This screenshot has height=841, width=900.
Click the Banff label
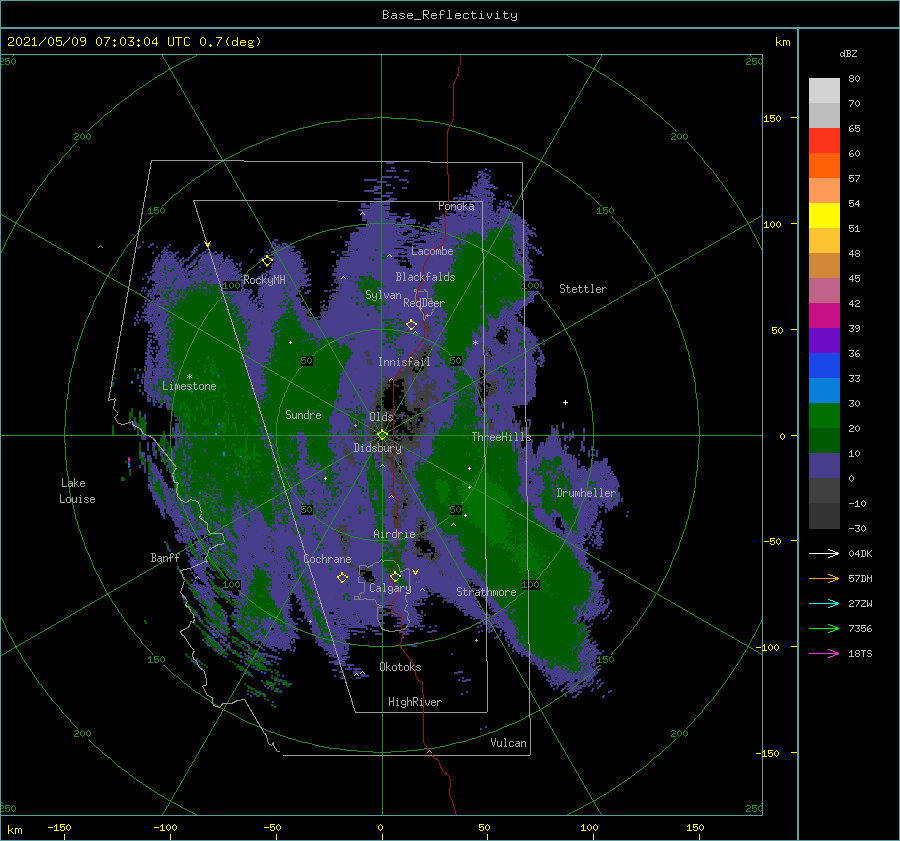(165, 557)
